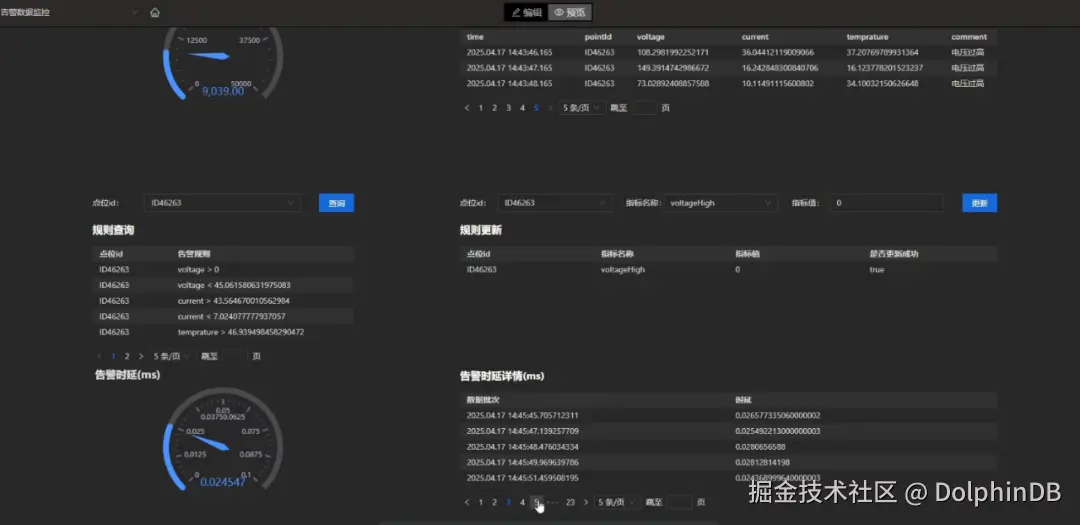Image resolution: width=1080 pixels, height=525 pixels.
Task: Select rule temprature > 46.939498458290472
Action: [x=240, y=332]
